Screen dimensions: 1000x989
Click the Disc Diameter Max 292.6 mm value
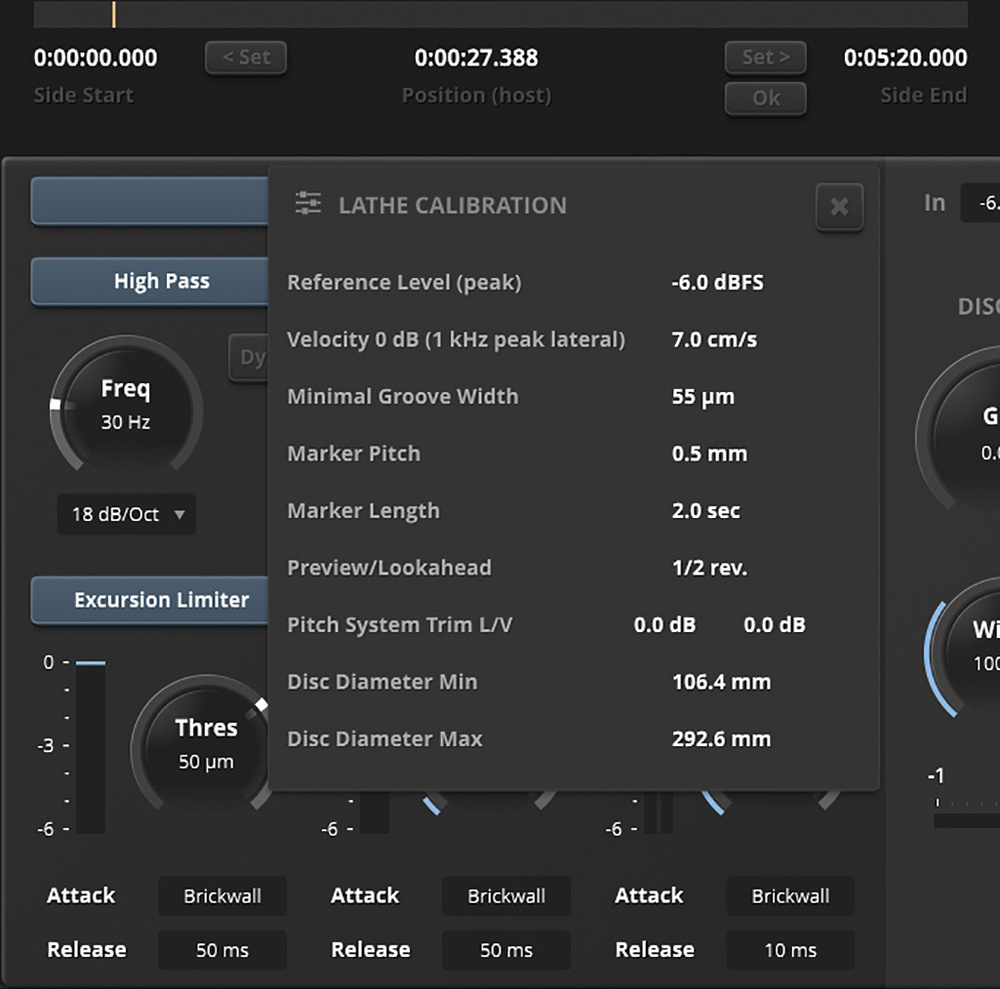click(721, 739)
